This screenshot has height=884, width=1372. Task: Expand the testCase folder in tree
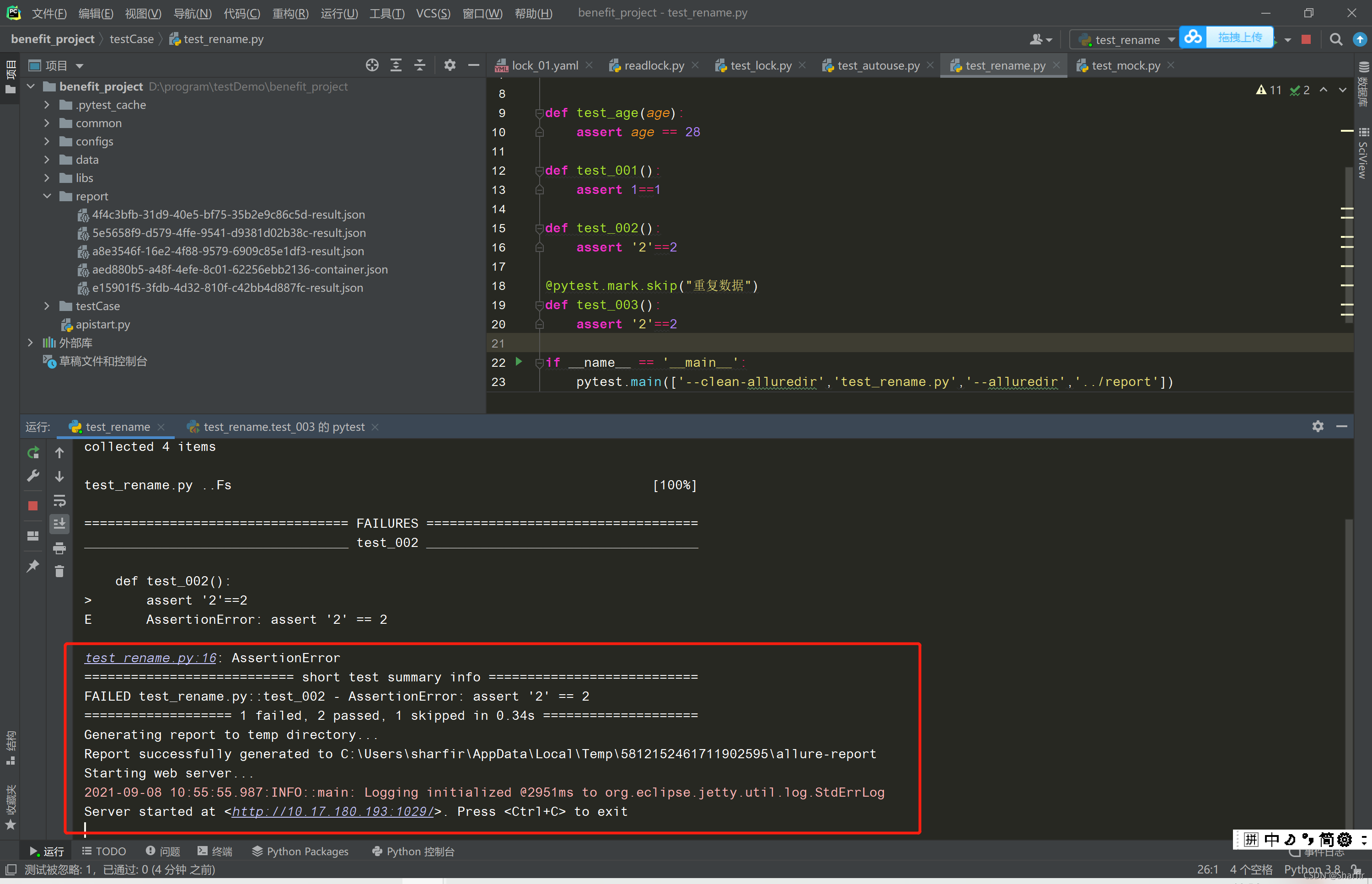[47, 306]
